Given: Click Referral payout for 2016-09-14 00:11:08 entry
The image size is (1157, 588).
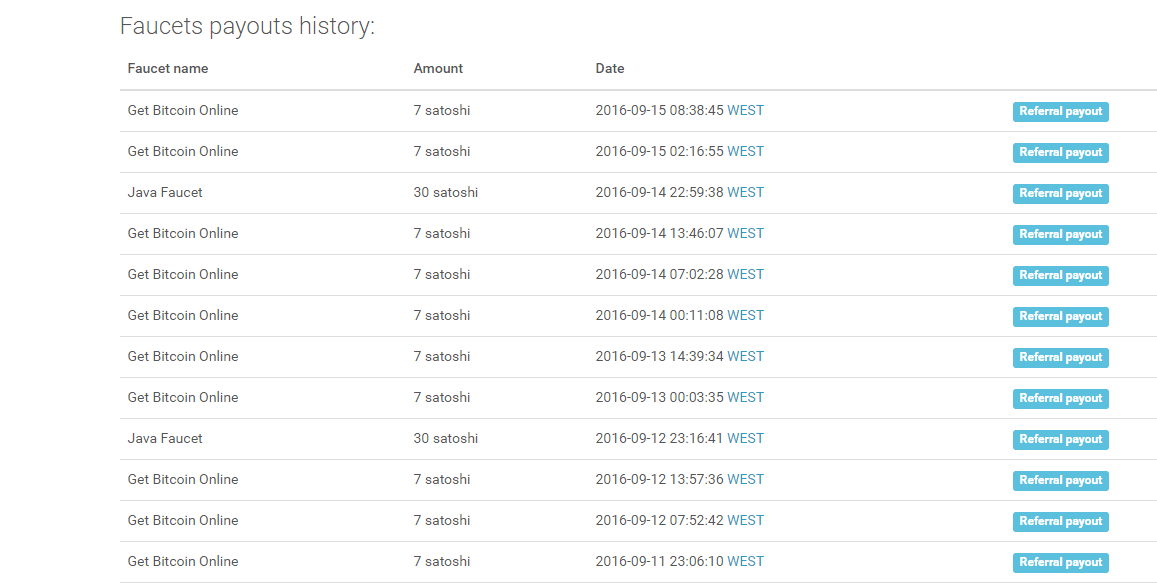Looking at the screenshot, I should (1060, 316).
